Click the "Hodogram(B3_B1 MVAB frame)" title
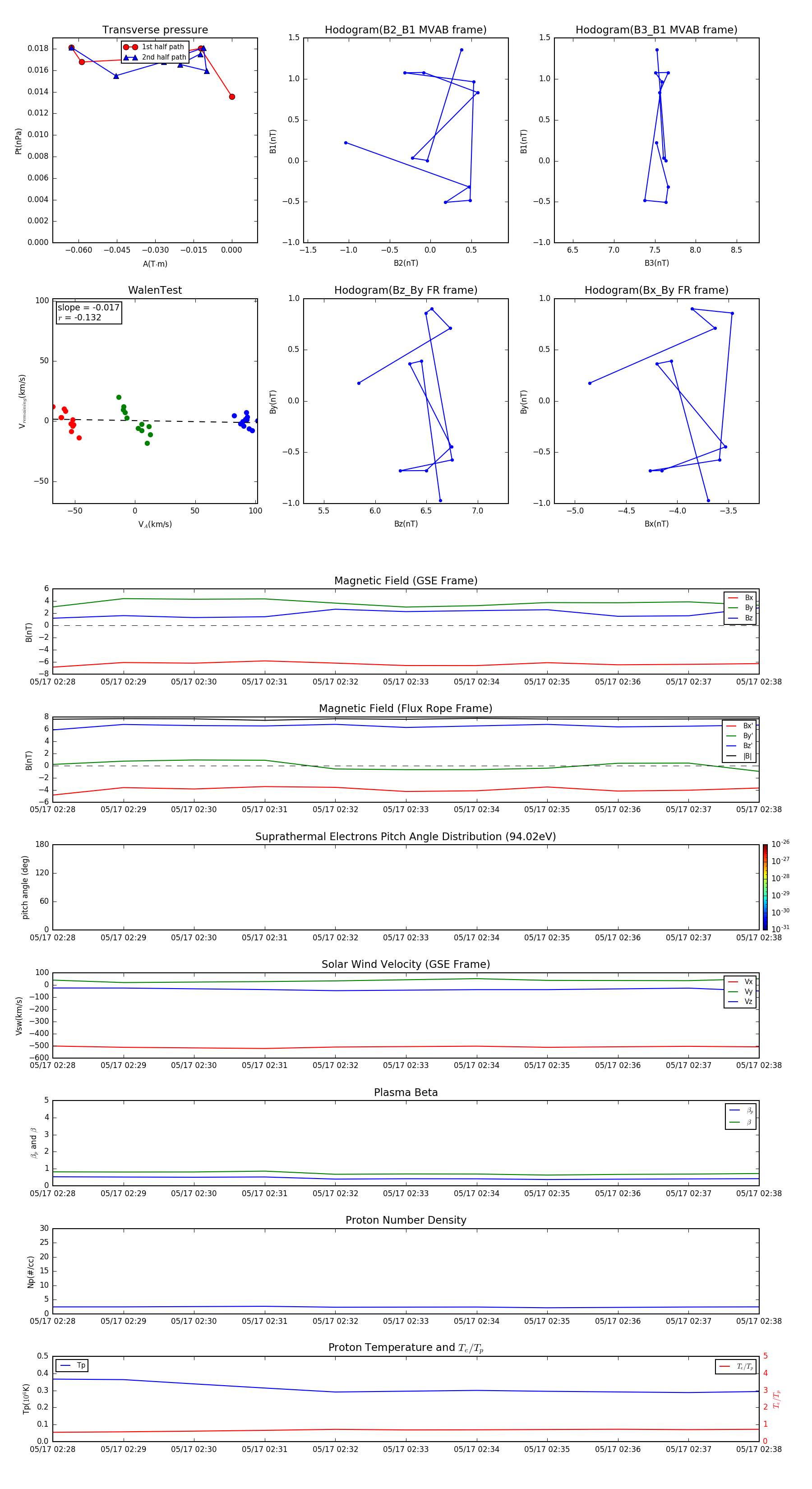Viewport: 812px width, 1489px height. tap(656, 29)
